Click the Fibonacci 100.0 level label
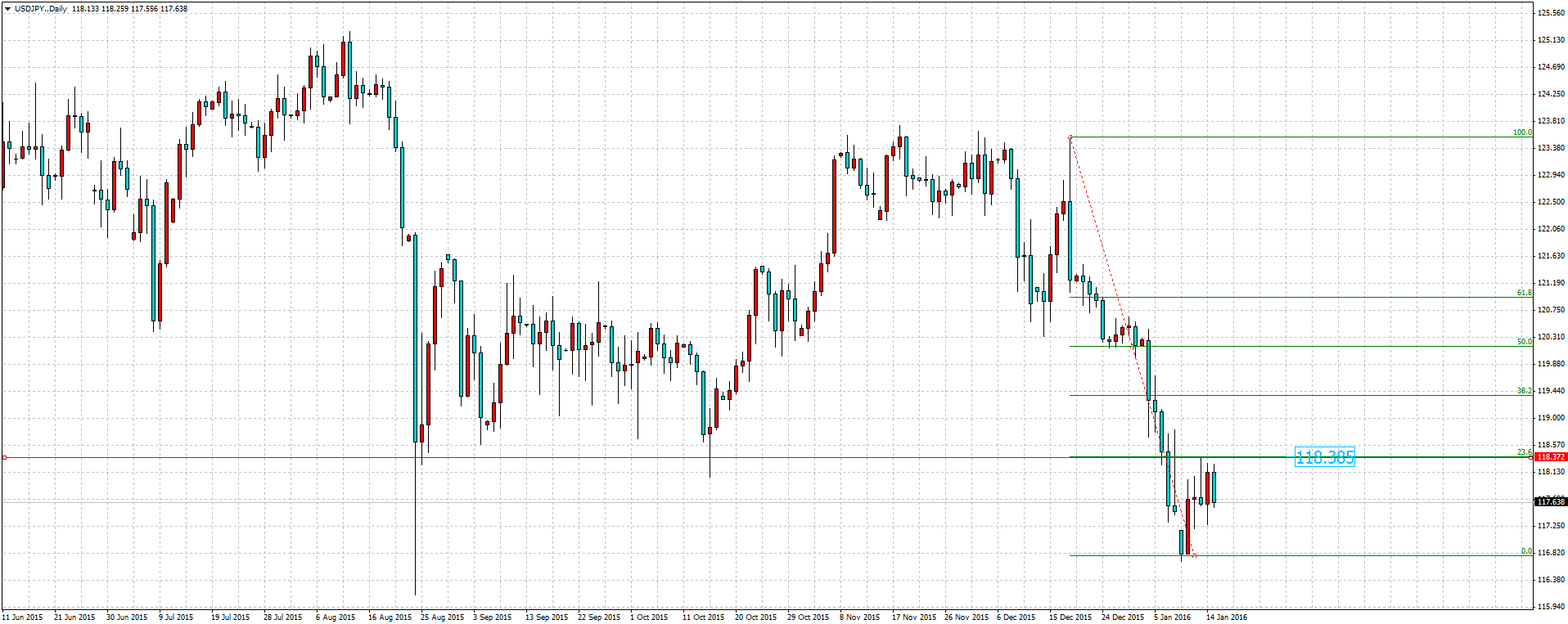 [1521, 132]
